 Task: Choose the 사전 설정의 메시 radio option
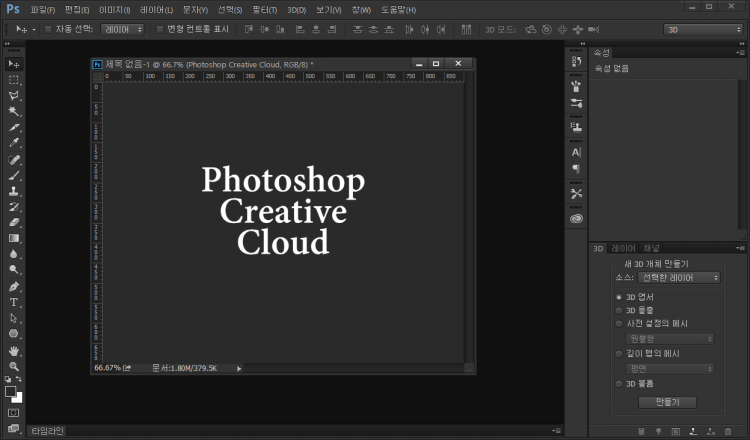coord(619,323)
